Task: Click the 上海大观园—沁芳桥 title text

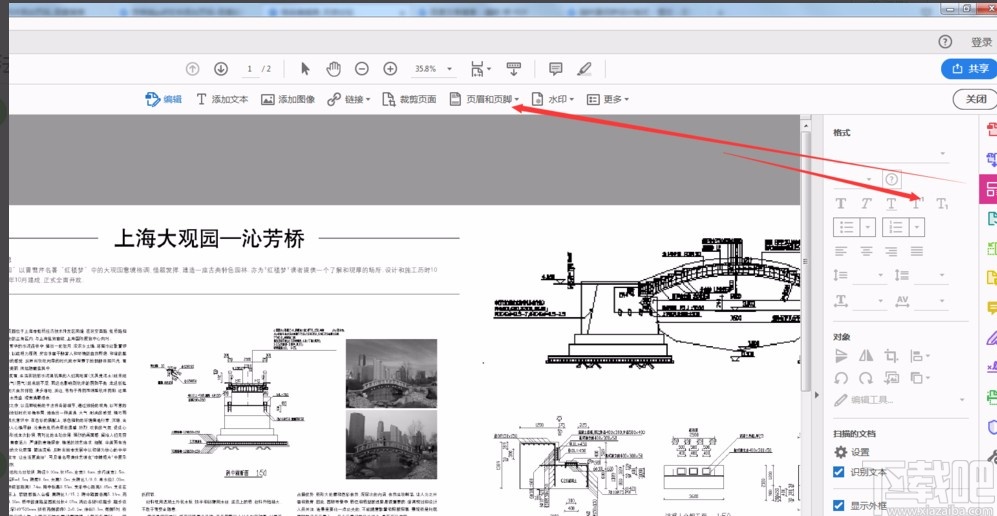Action: tap(209, 239)
